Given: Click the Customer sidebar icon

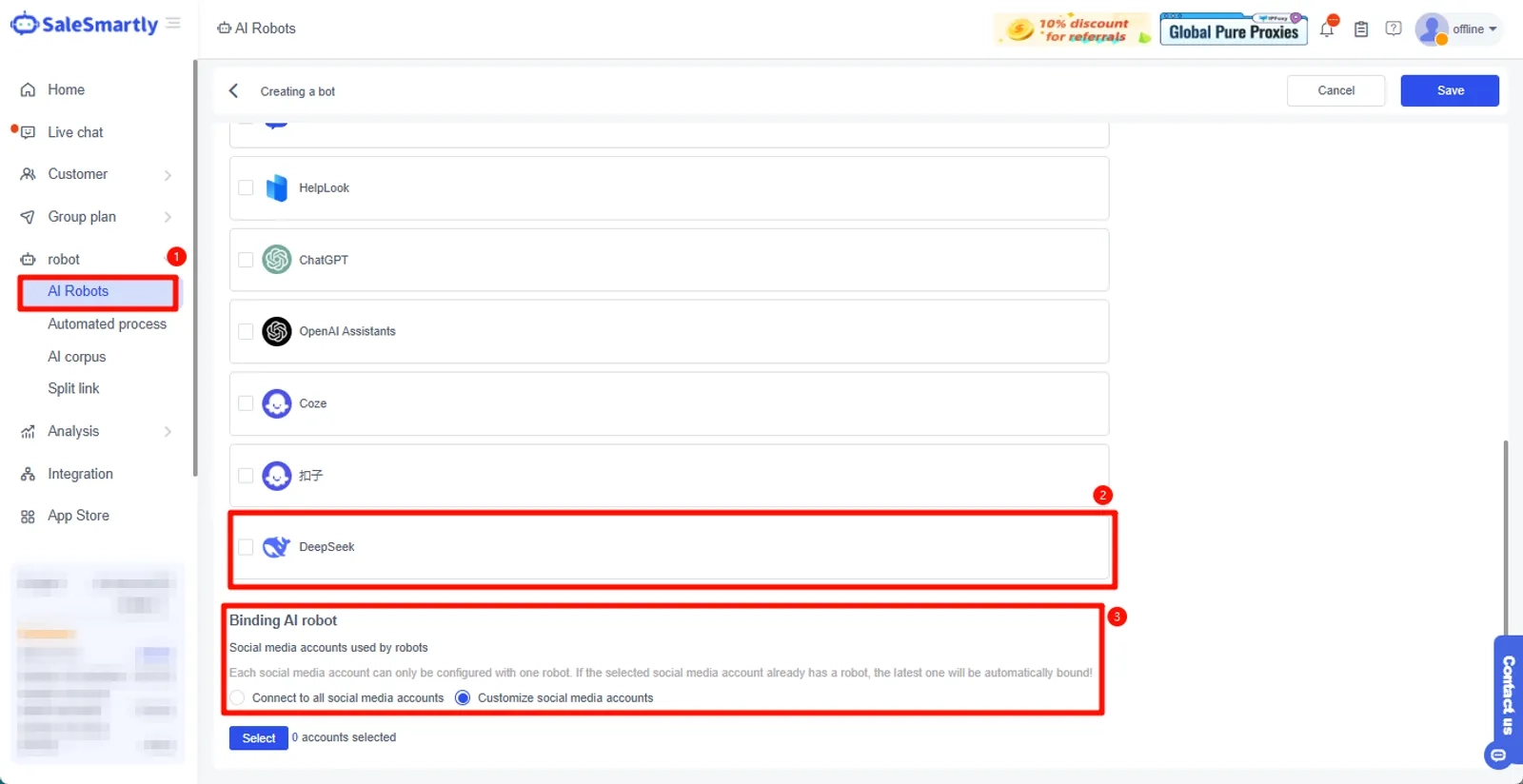Looking at the screenshot, I should [28, 174].
